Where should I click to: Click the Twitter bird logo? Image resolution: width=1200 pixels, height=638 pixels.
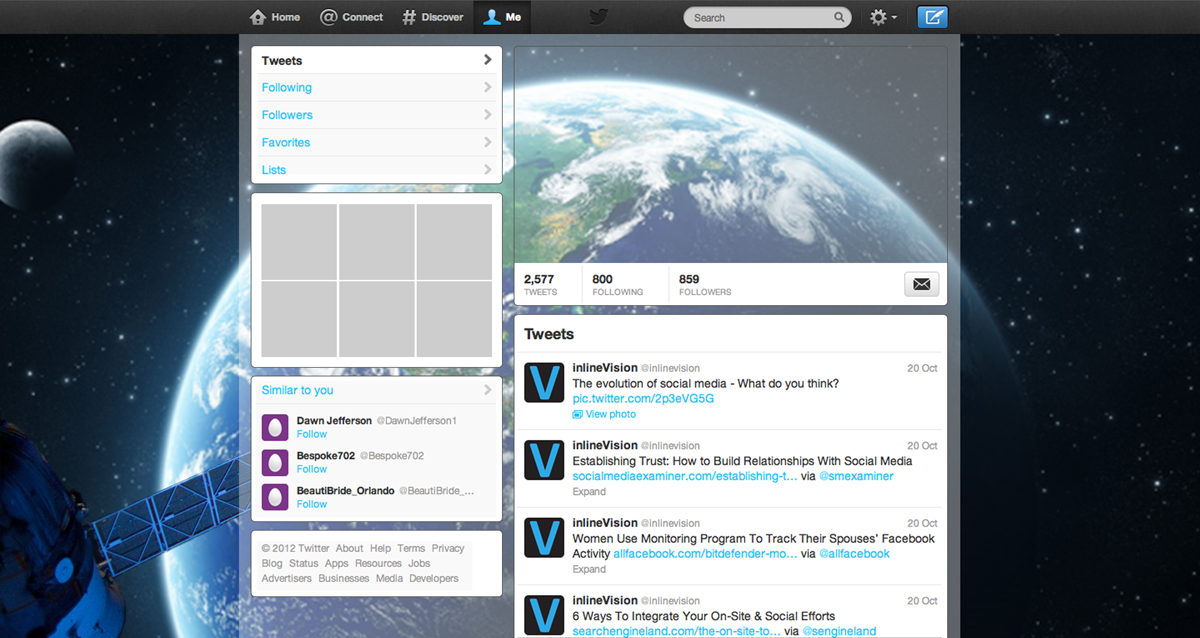tap(597, 16)
